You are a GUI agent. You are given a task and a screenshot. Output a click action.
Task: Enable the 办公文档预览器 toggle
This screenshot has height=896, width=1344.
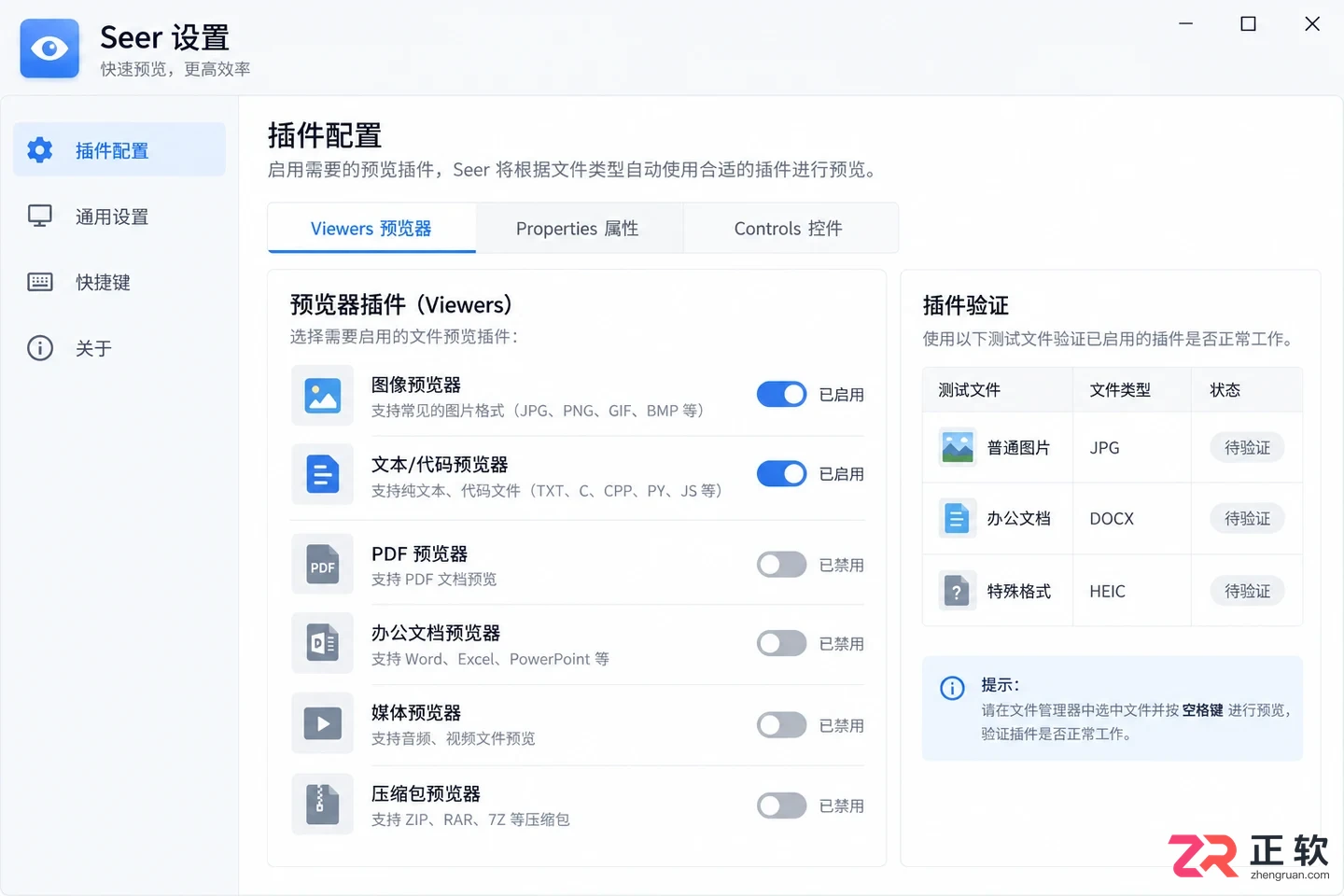[x=782, y=643]
